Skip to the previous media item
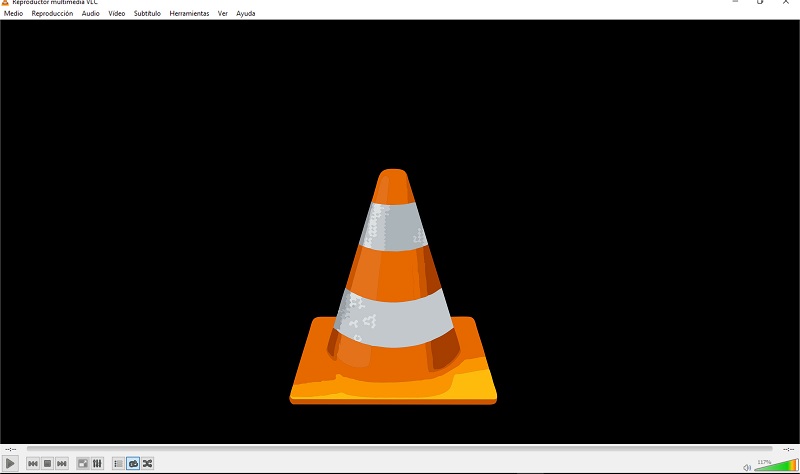 (x=33, y=463)
